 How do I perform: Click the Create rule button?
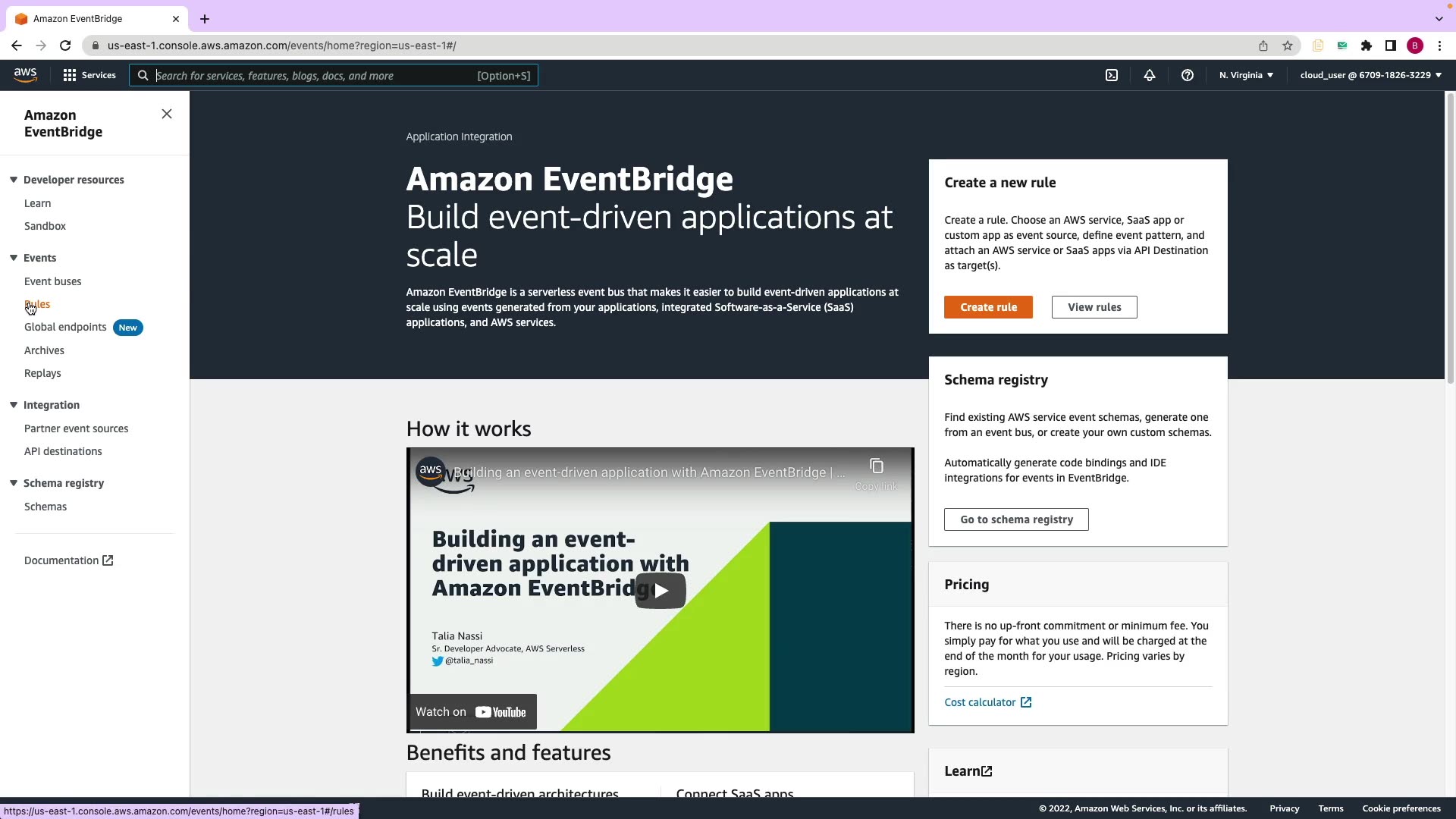tap(988, 307)
